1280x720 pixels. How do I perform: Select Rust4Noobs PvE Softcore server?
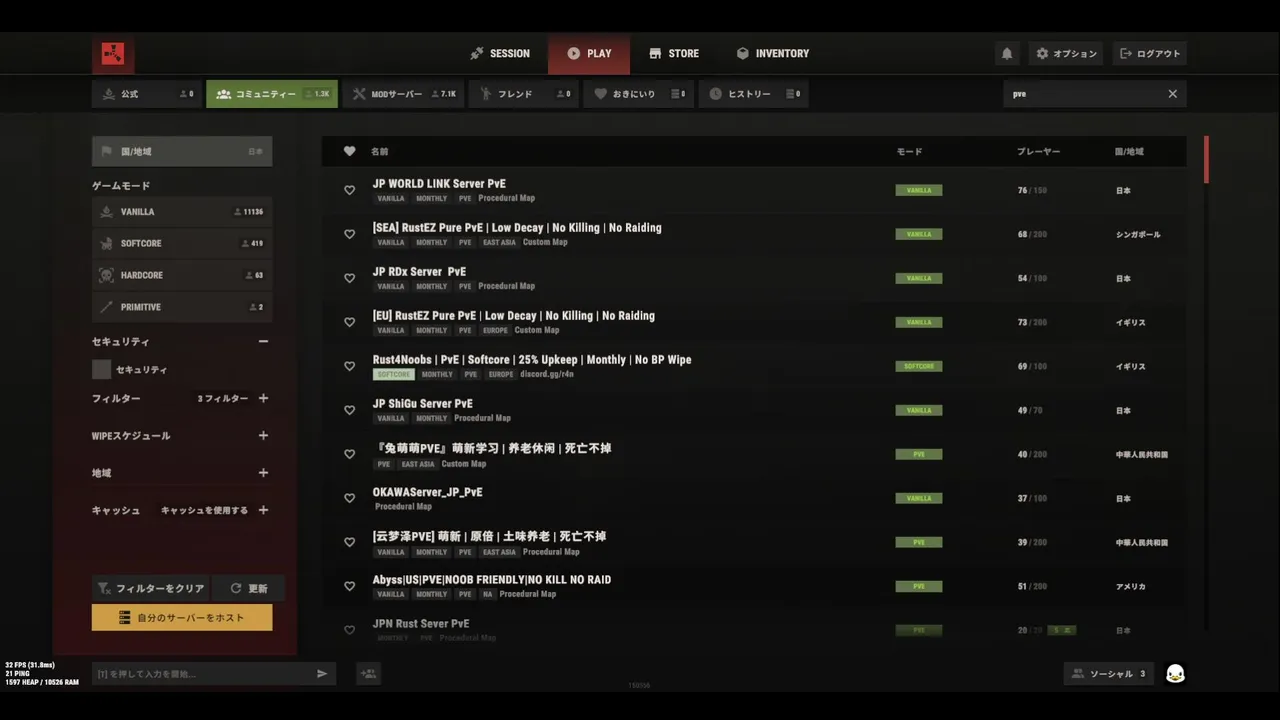tap(754, 366)
